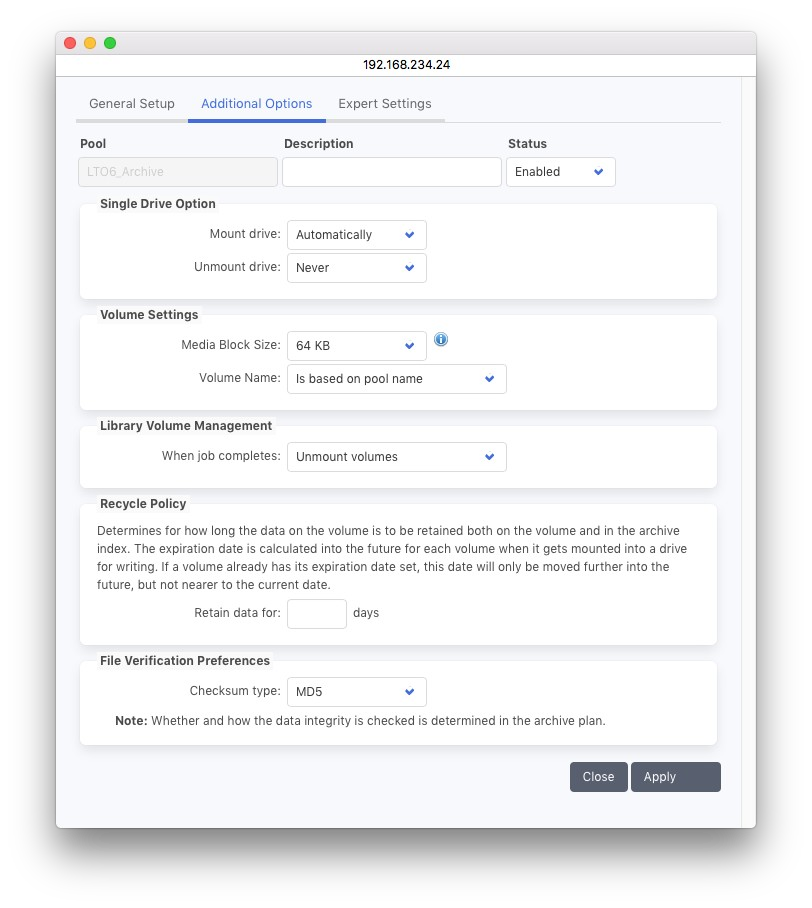The width and height of the screenshot is (812, 908).
Task: Expand the Mount drive dropdown
Action: point(356,235)
